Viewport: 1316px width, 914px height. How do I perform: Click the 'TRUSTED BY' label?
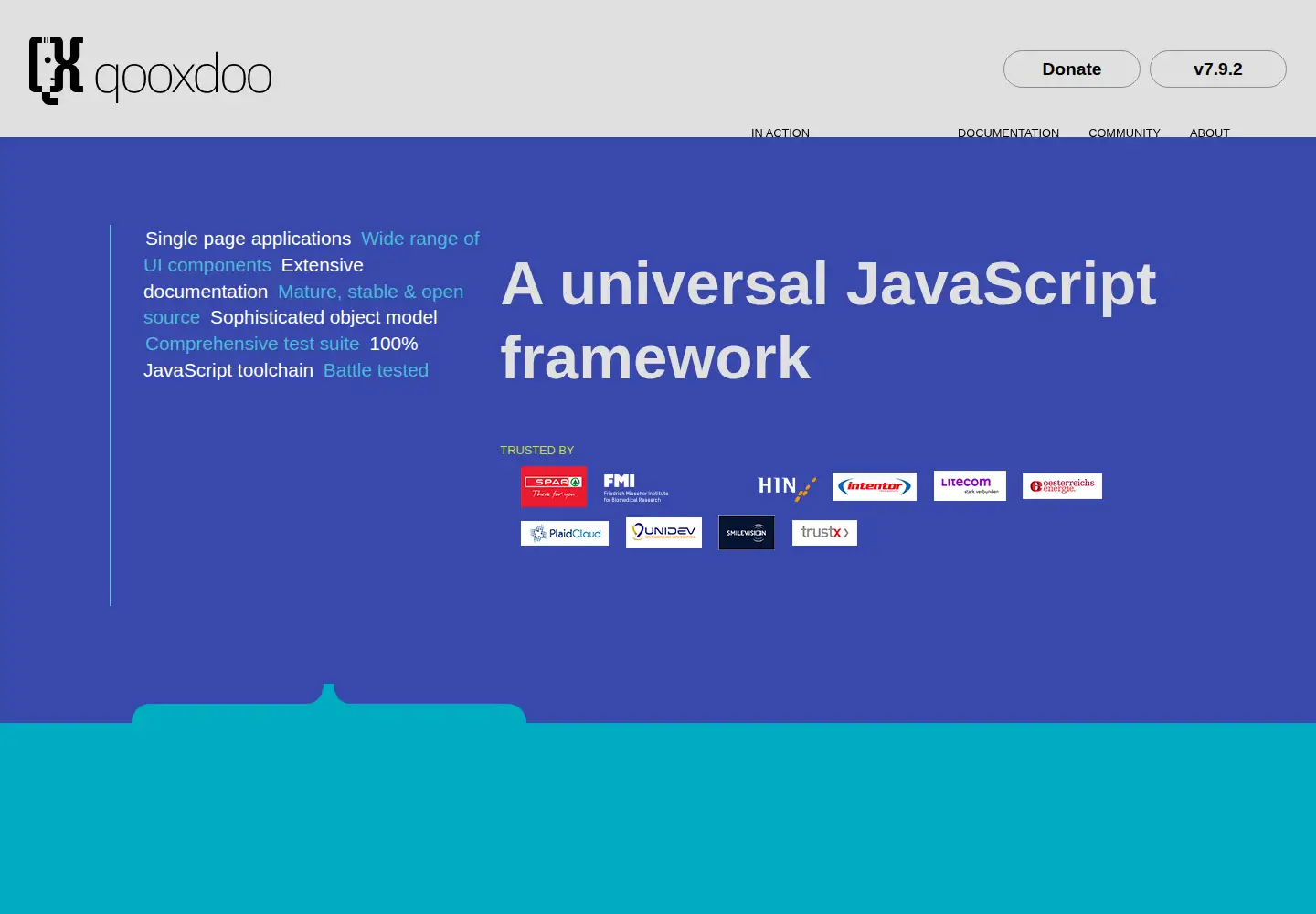[x=537, y=451]
